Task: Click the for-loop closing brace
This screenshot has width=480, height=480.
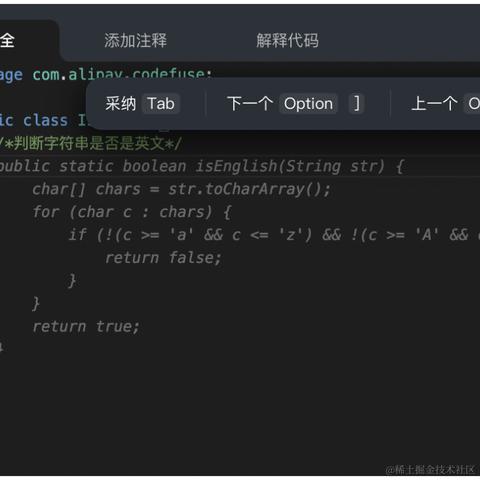Action: [x=36, y=304]
